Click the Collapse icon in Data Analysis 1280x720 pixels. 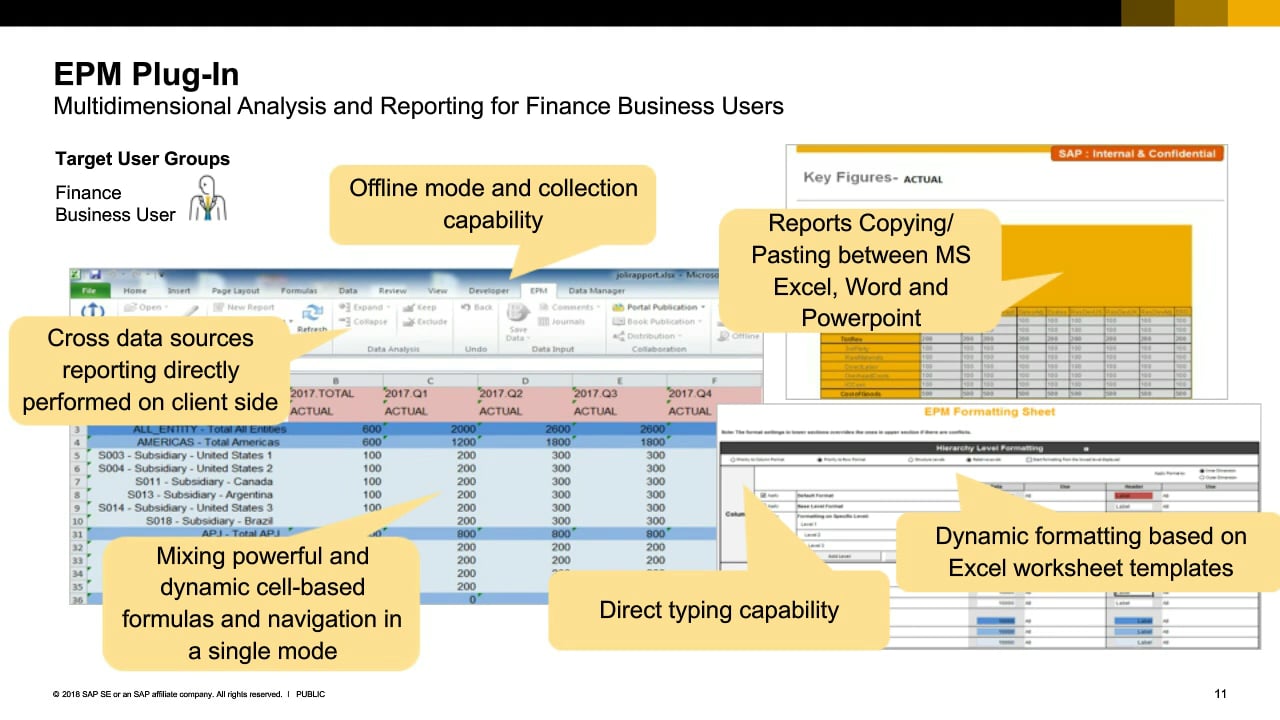click(x=345, y=322)
